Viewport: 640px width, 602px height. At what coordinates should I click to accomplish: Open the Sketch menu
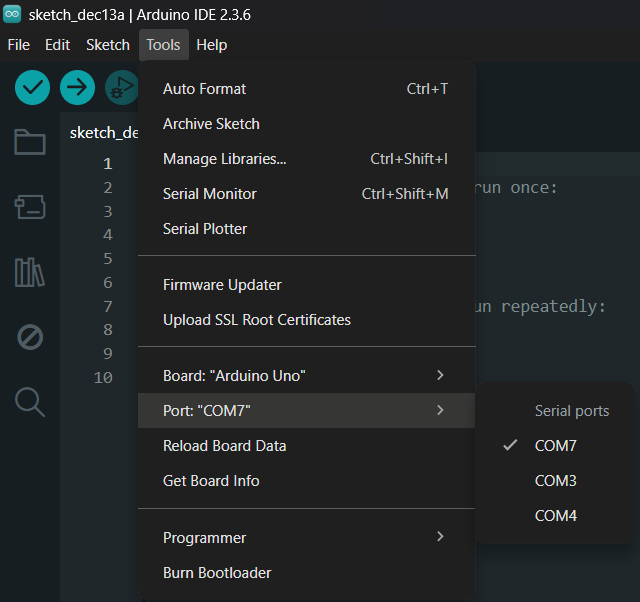108,45
